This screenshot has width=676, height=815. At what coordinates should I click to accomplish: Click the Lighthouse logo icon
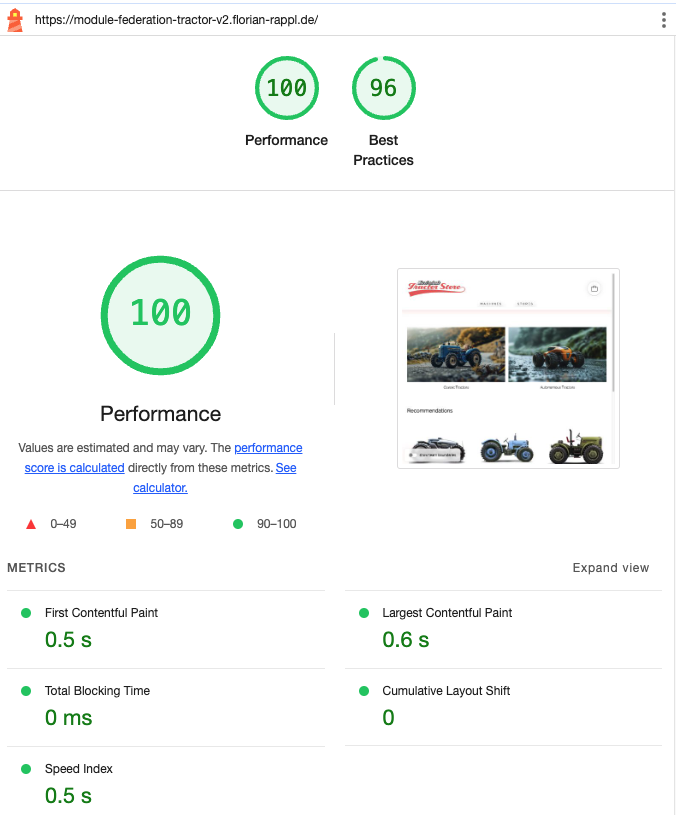point(15,20)
